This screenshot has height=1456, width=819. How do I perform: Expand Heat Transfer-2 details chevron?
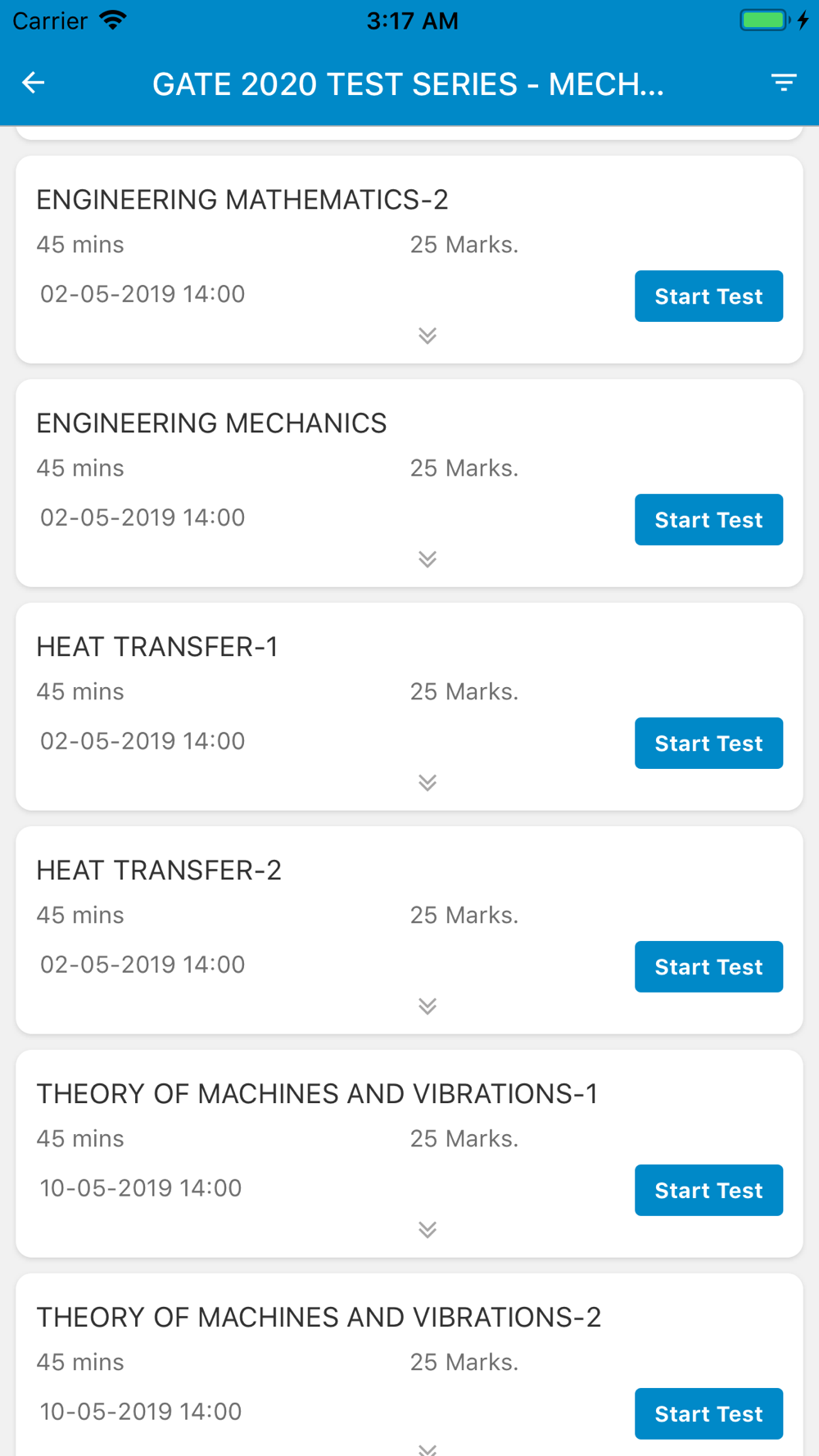tap(428, 1006)
